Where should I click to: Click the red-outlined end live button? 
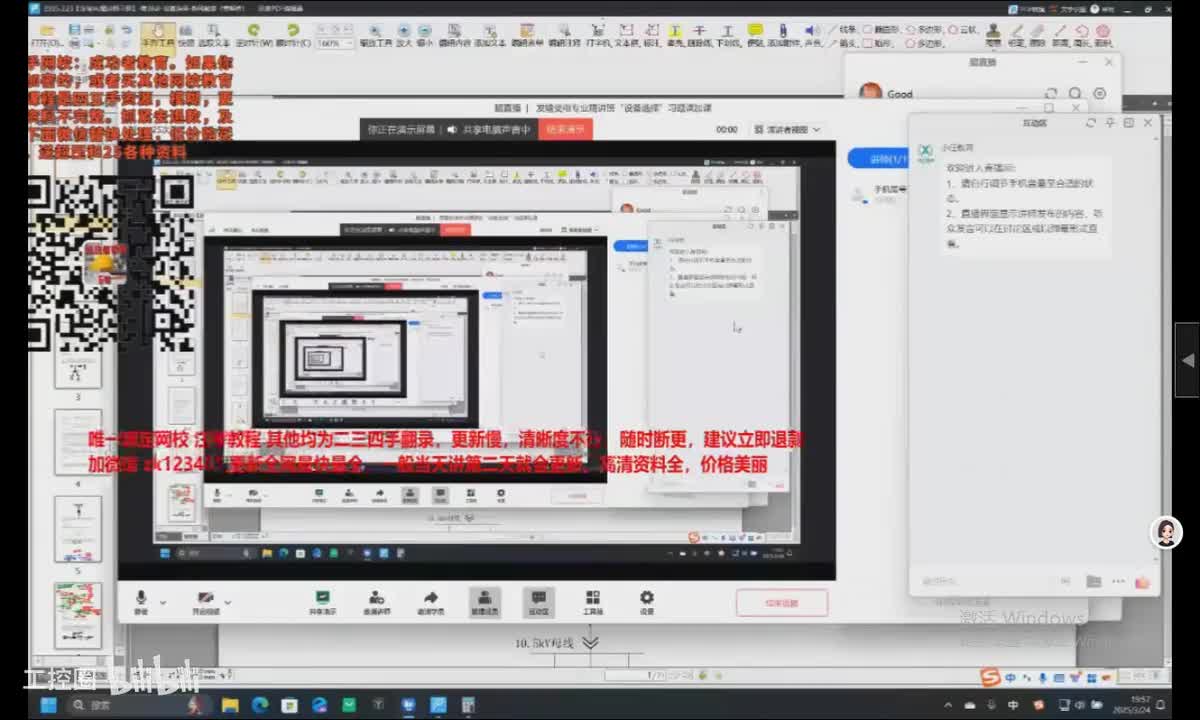(x=782, y=603)
